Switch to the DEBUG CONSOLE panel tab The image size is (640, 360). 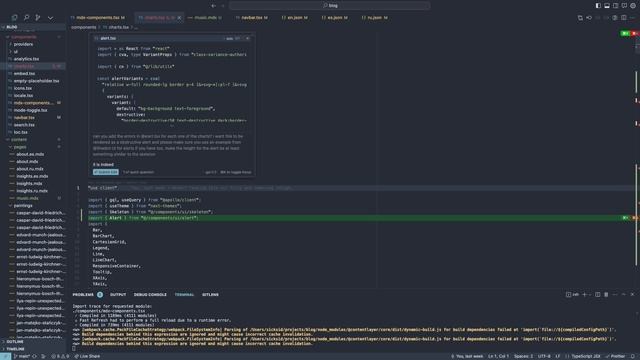pyautogui.click(x=150, y=295)
